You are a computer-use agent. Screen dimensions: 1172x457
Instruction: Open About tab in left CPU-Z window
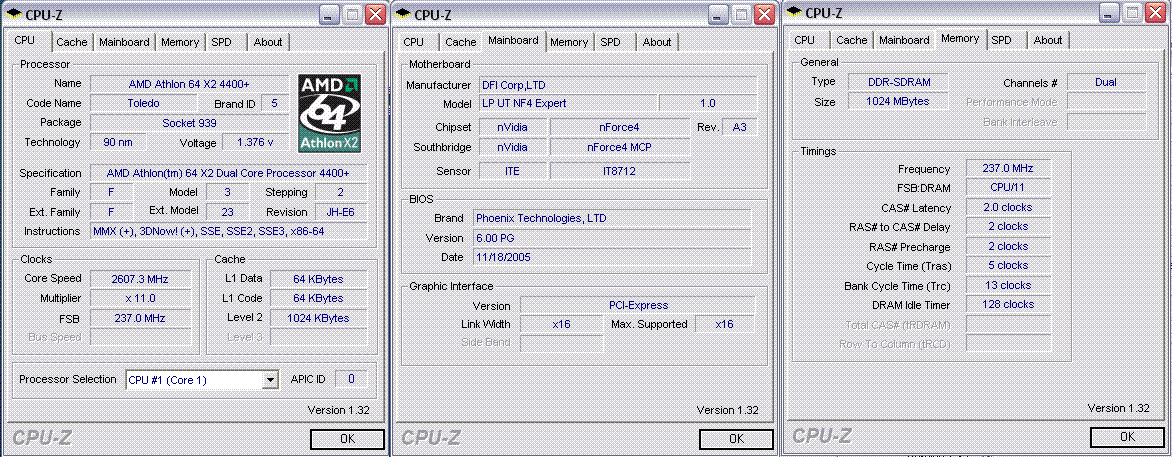click(x=268, y=42)
